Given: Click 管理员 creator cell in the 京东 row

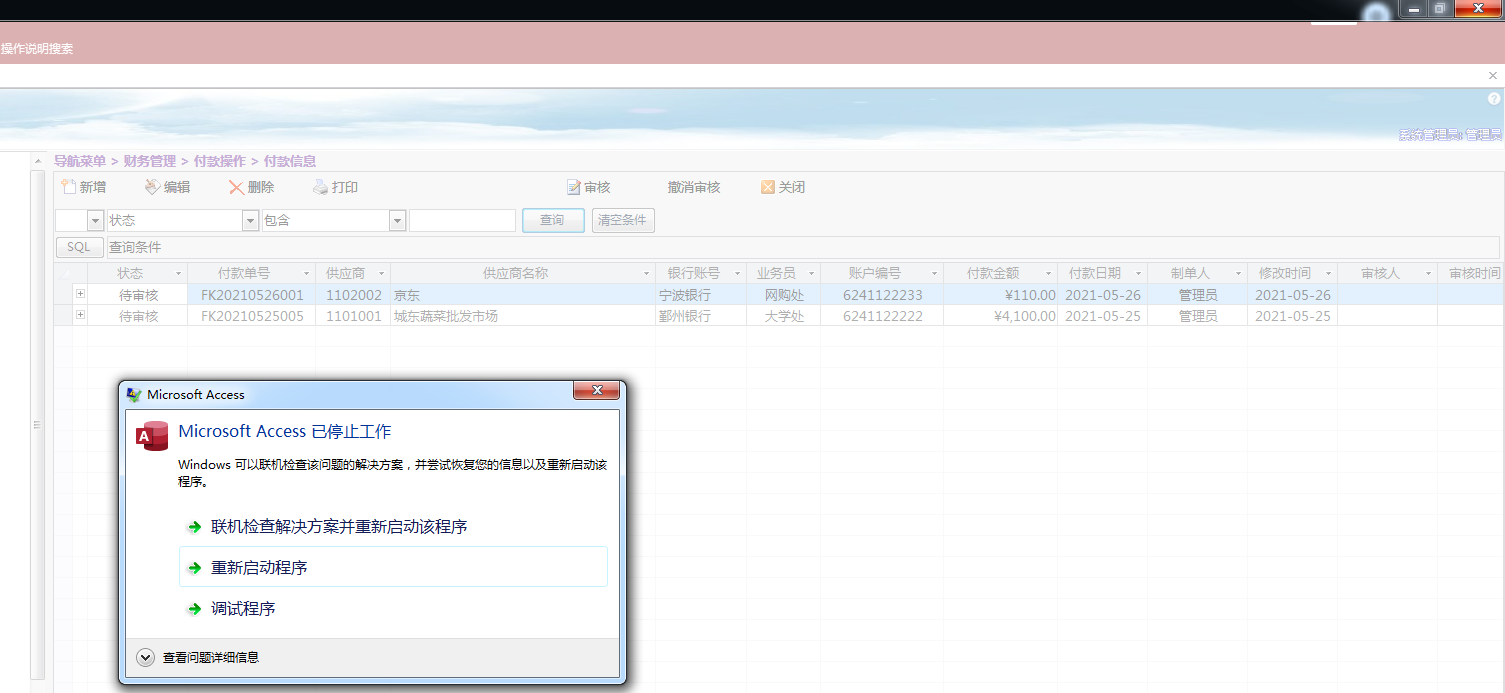Looking at the screenshot, I should 1198,295.
